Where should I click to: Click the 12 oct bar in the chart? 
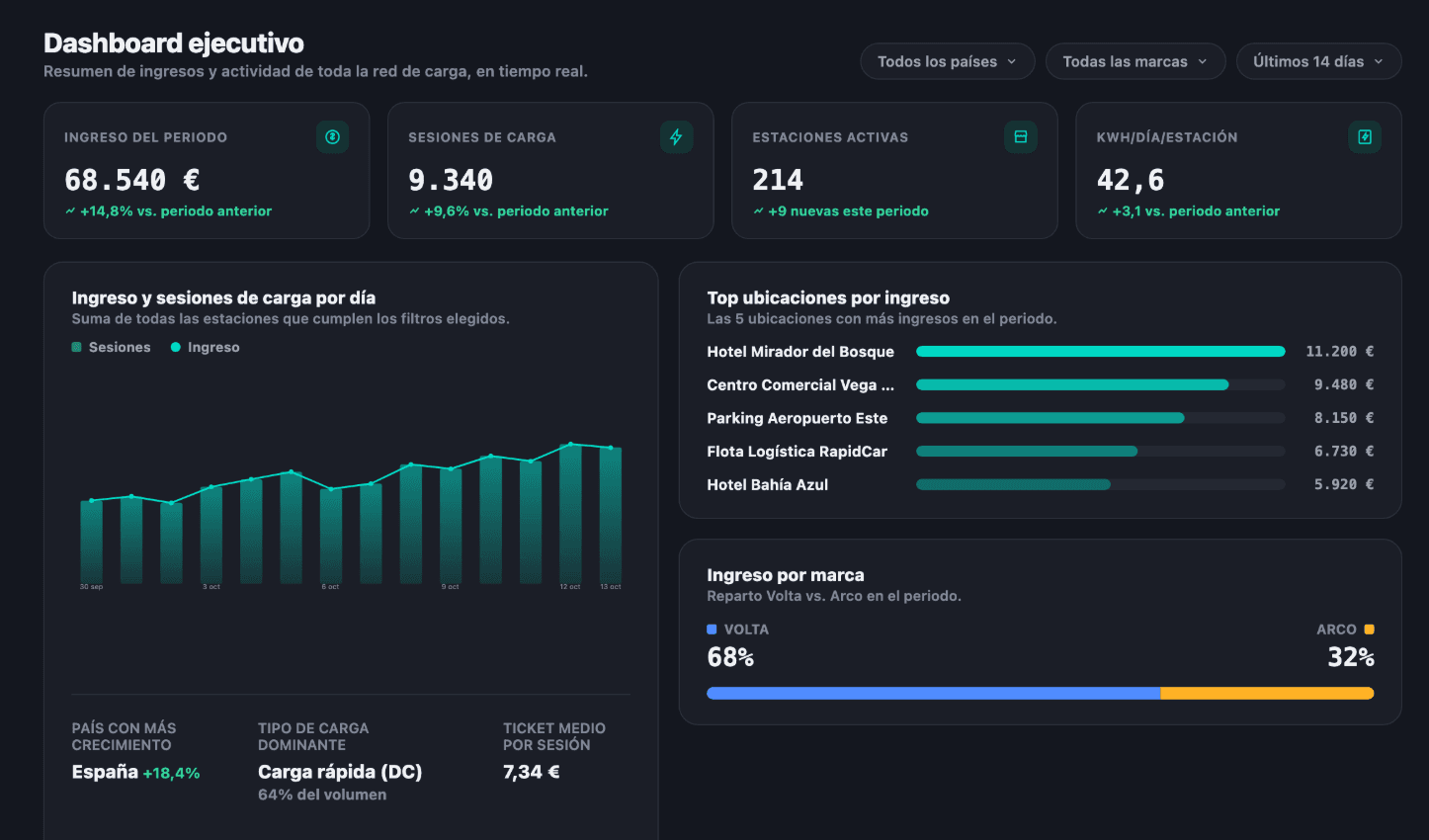(x=570, y=514)
